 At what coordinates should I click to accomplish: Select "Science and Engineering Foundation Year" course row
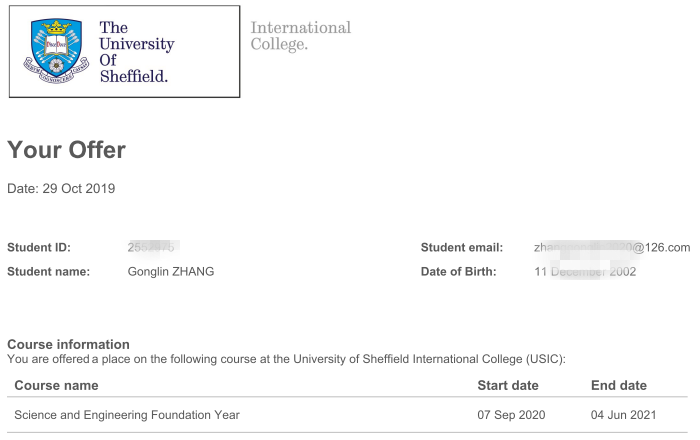click(127, 415)
